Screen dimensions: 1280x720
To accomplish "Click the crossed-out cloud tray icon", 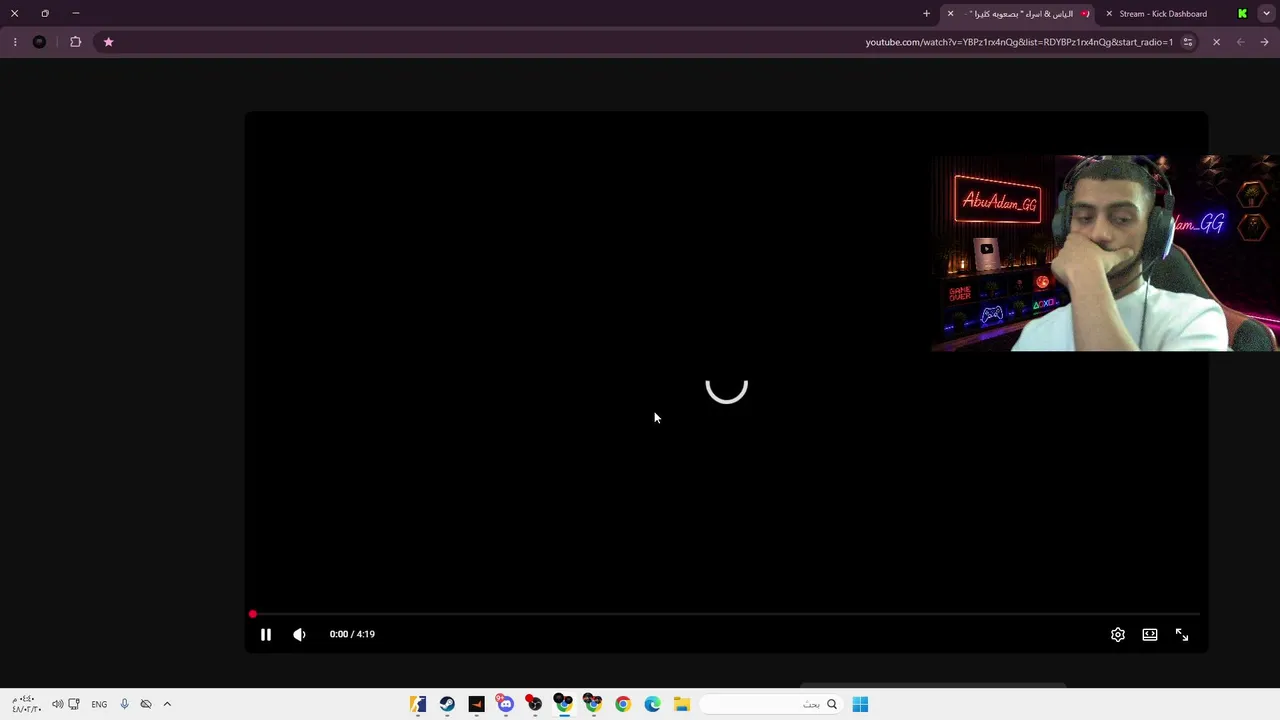I will (x=146, y=704).
